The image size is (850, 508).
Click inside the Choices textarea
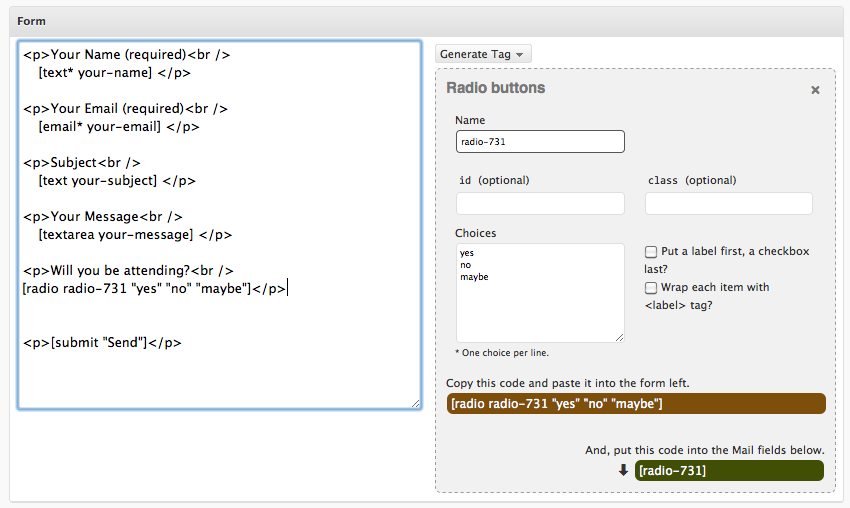(x=540, y=310)
